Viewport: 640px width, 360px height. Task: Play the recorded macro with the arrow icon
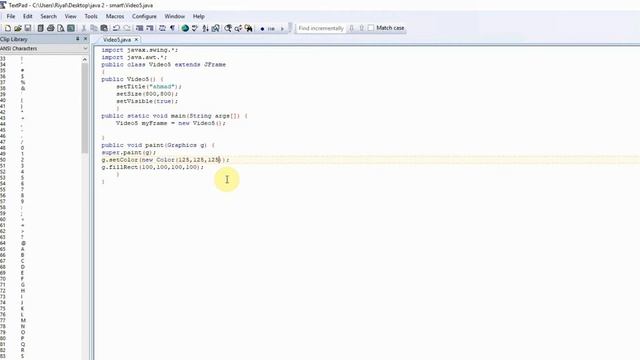(x=282, y=29)
